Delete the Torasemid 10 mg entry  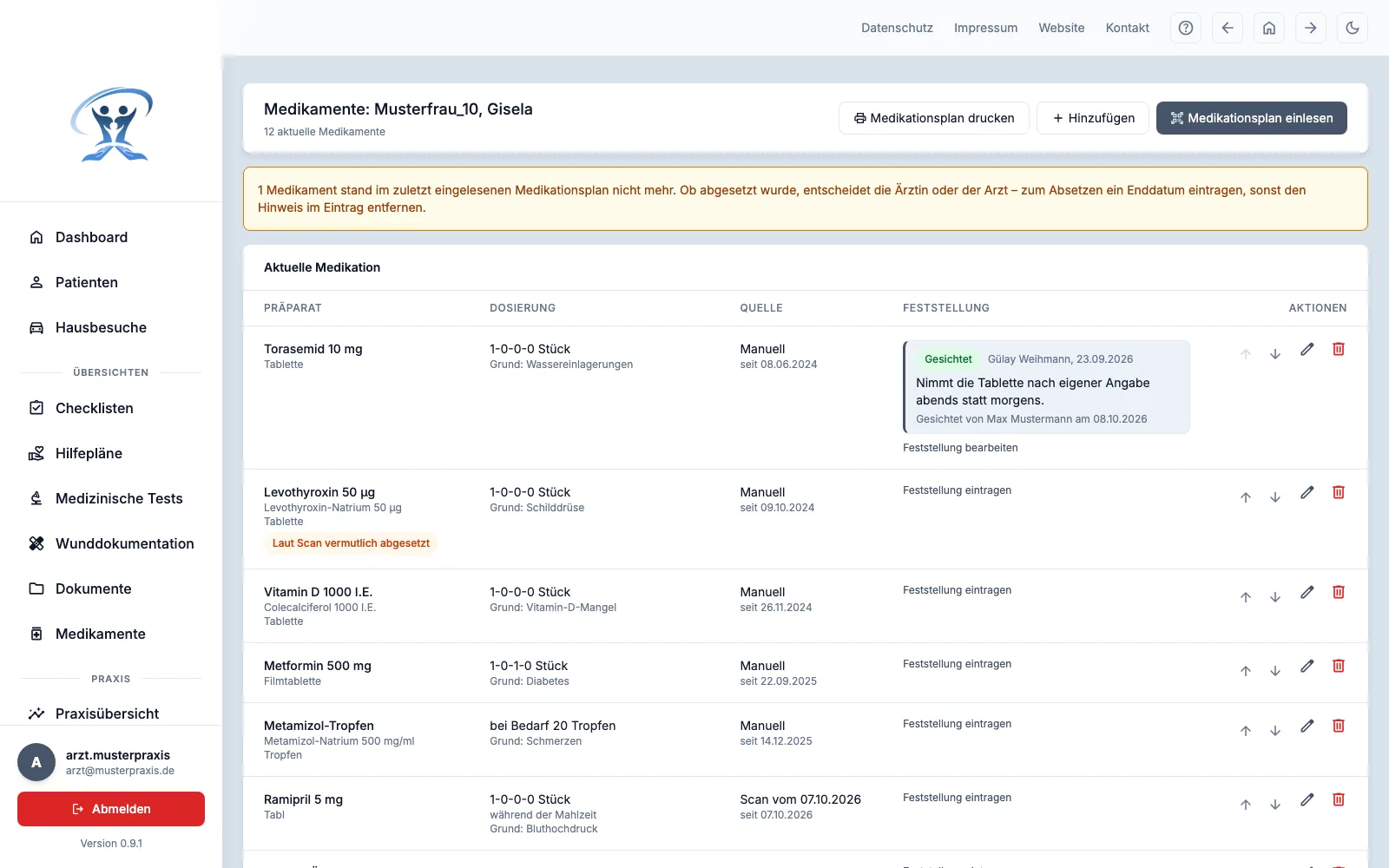pyautogui.click(x=1339, y=349)
